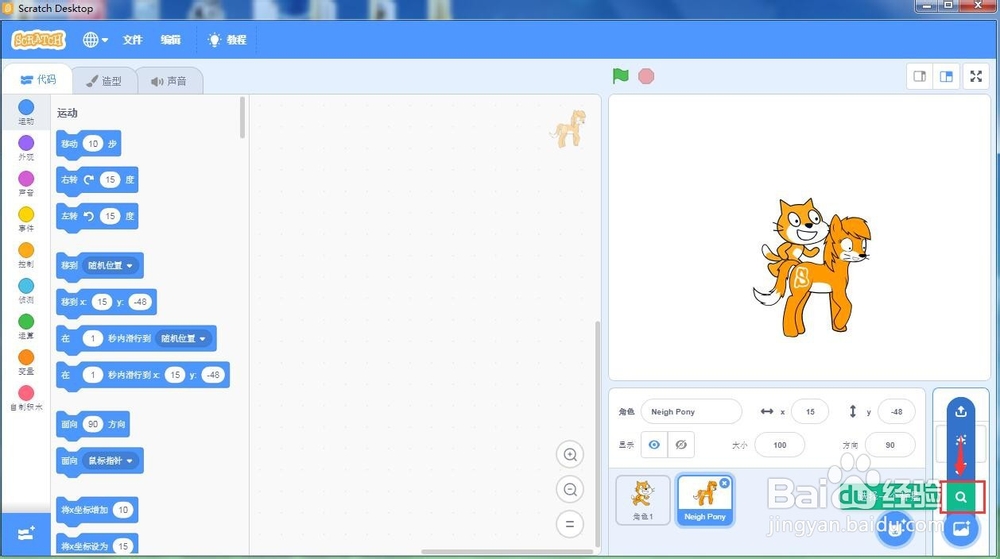Hide the sprite with crossed eye icon
Screen dimensions: 1000x559
(x=681, y=445)
